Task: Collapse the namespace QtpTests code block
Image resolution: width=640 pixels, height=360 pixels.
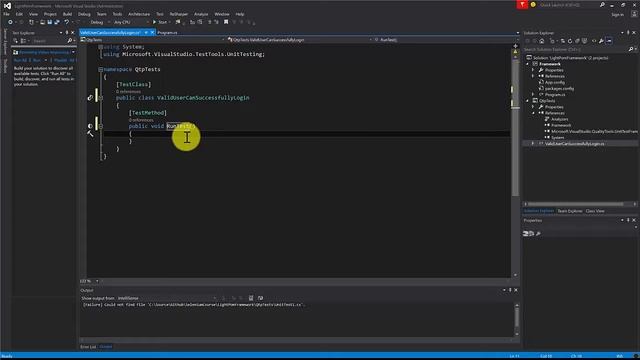Action: click(x=100, y=69)
